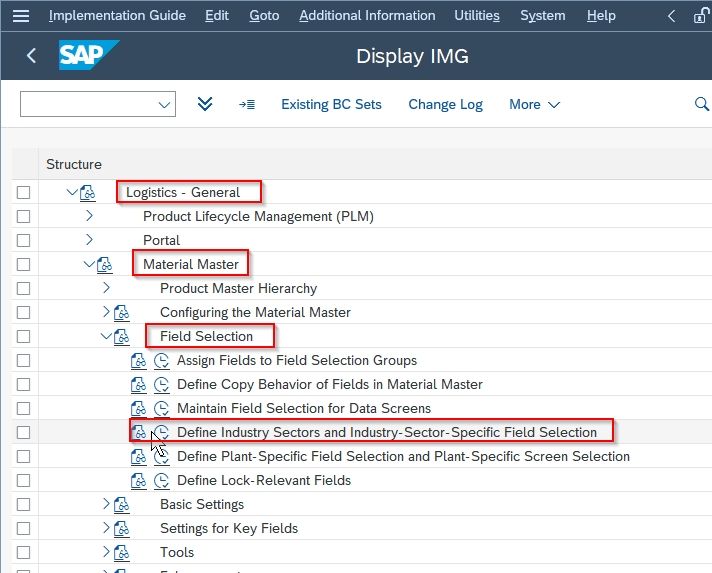The height and width of the screenshot is (573, 712).
Task: Open the Edit menu
Action: [x=217, y=16]
